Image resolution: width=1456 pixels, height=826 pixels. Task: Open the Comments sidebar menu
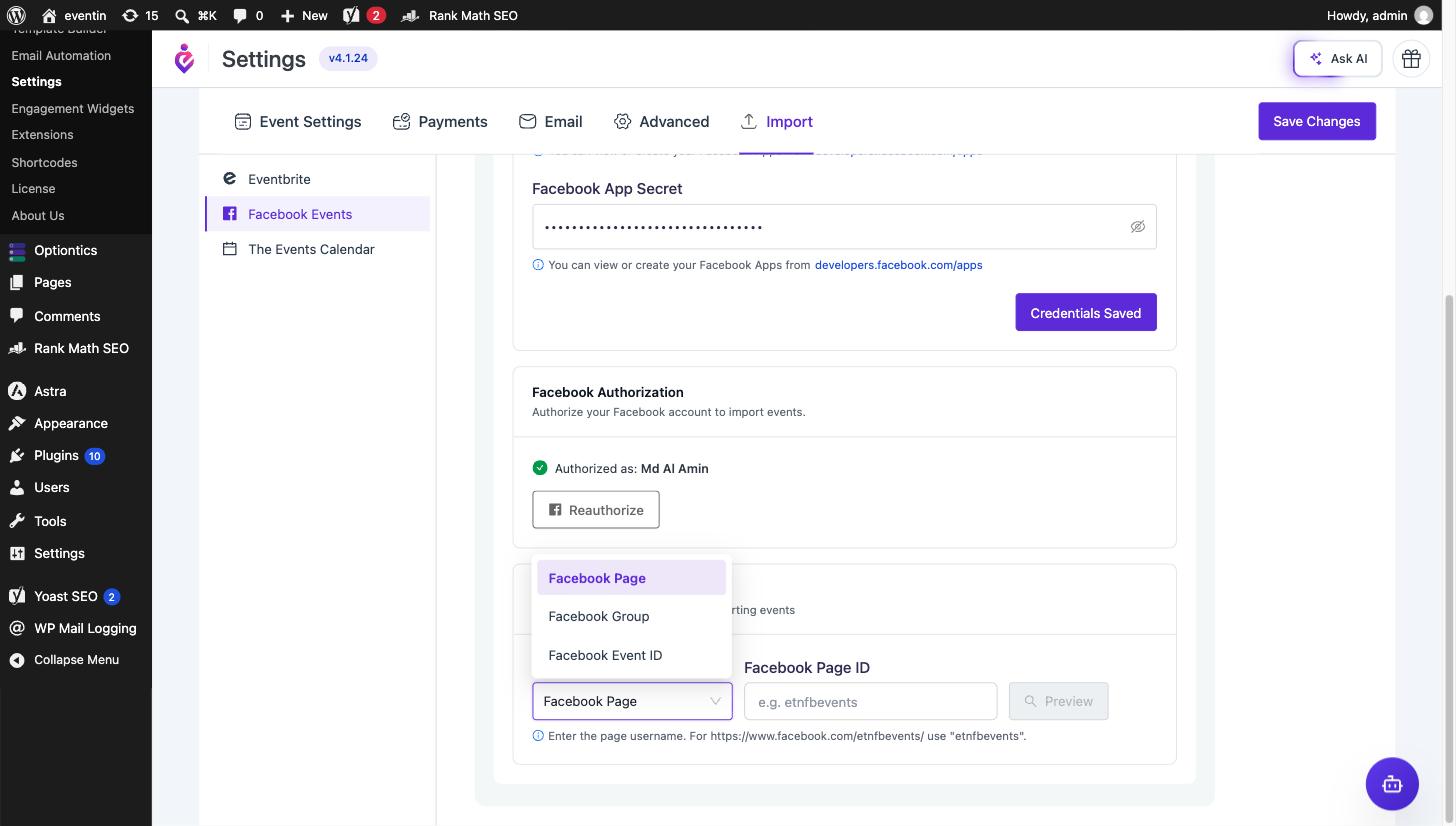76,316
